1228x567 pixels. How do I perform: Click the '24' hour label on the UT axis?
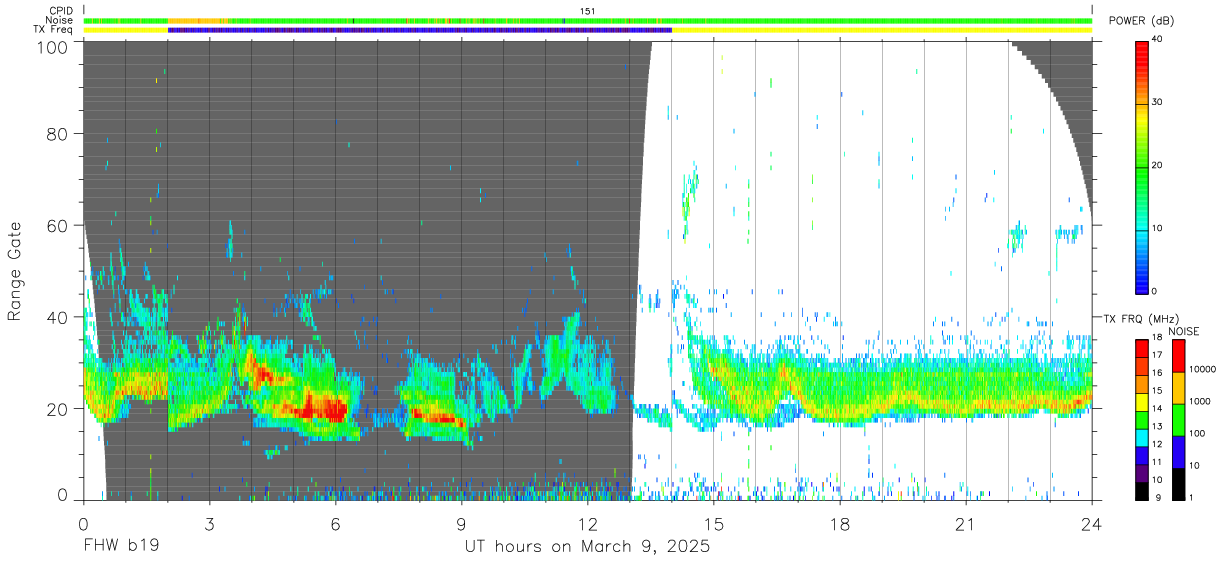tap(1092, 523)
